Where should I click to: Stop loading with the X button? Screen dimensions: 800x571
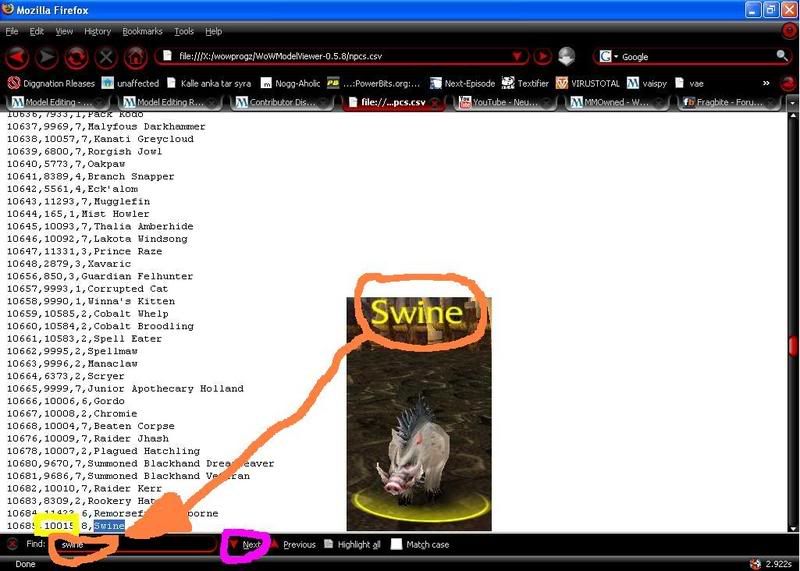(106, 57)
